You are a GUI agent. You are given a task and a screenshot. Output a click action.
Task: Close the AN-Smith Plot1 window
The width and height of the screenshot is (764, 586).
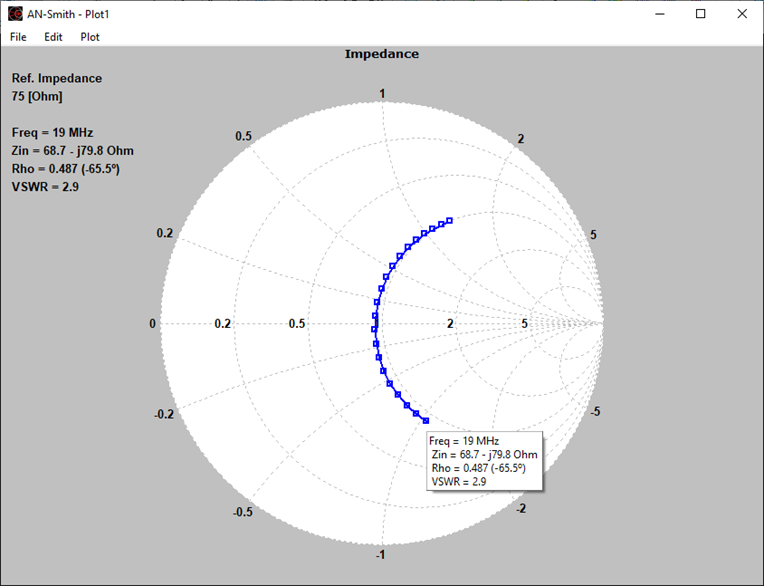click(x=742, y=14)
